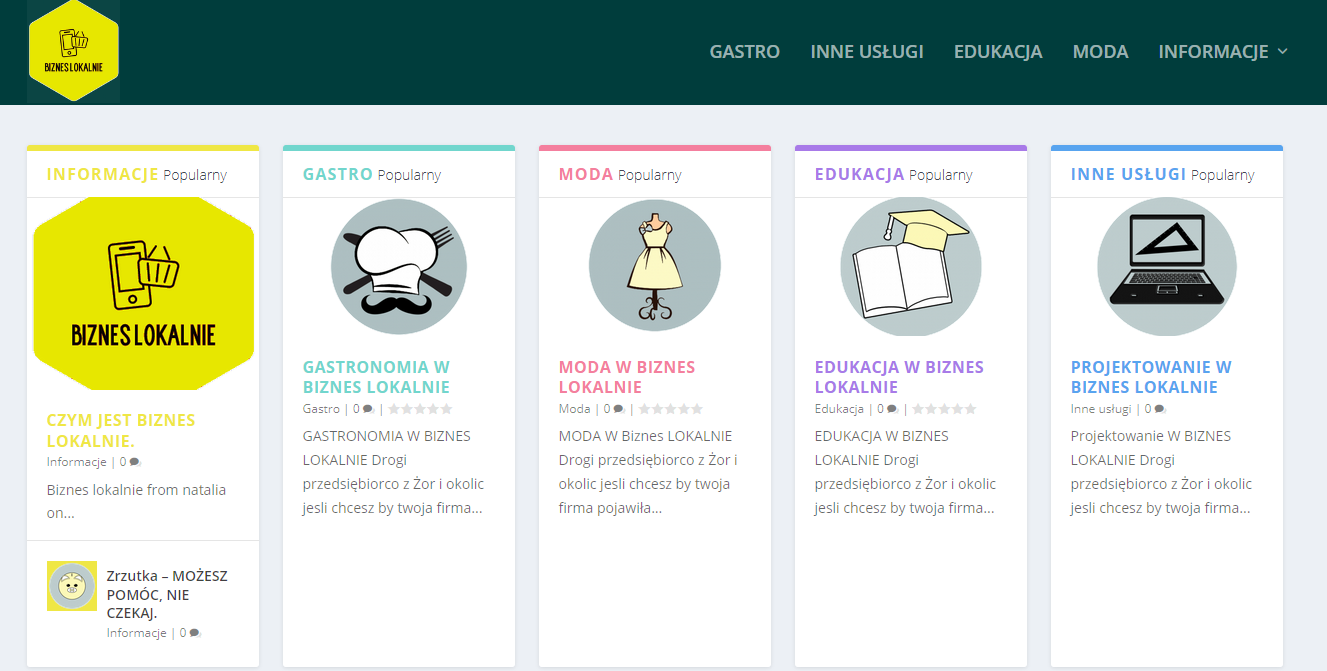Screen dimensions: 1327x671
Task: Open the Zrzutka piggy bank thumbnail
Action: (72, 586)
